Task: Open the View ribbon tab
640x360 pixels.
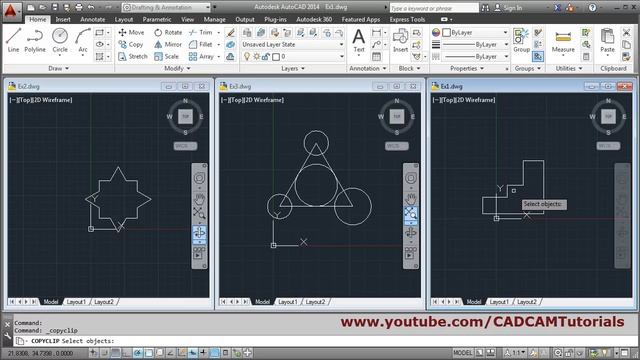Action: click(x=187, y=19)
